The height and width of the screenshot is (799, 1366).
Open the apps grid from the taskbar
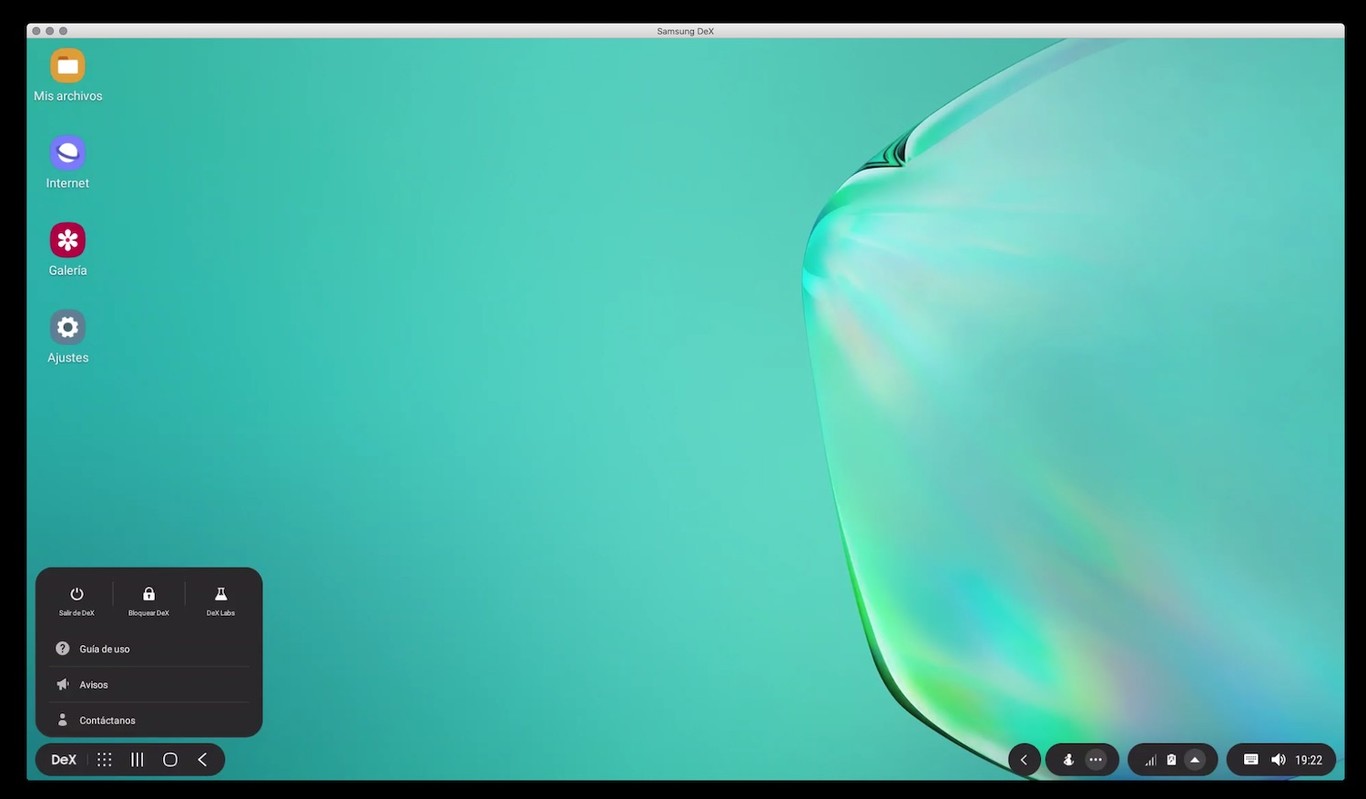pyautogui.click(x=104, y=759)
